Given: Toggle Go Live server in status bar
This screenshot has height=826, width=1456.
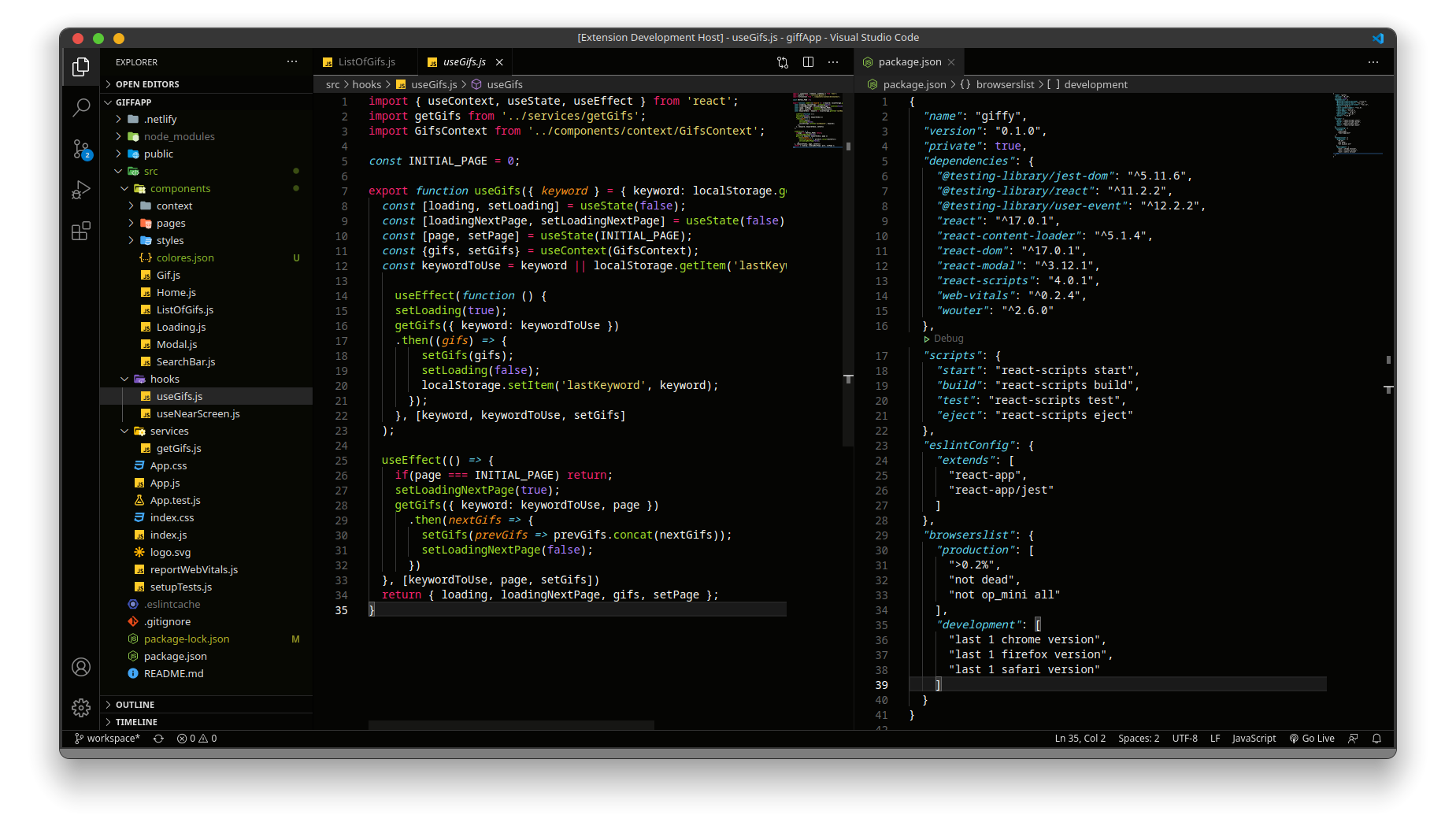Looking at the screenshot, I should (1312, 739).
